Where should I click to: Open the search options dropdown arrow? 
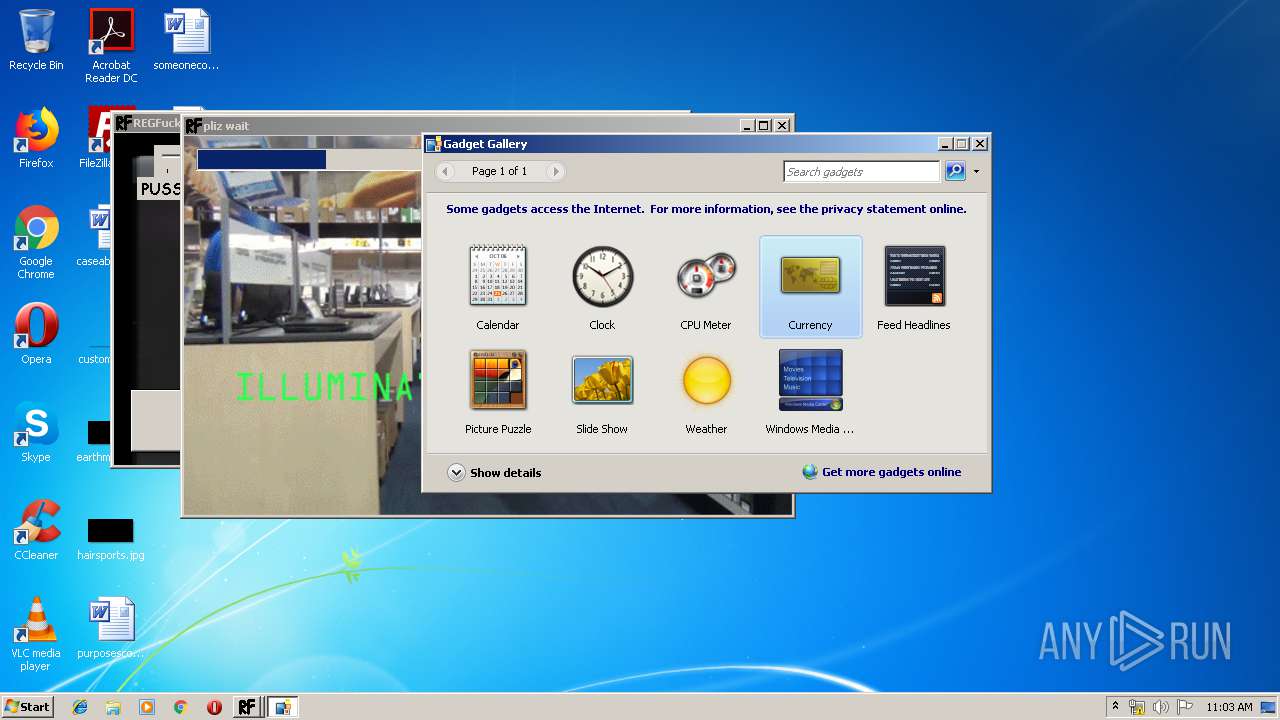click(x=976, y=172)
